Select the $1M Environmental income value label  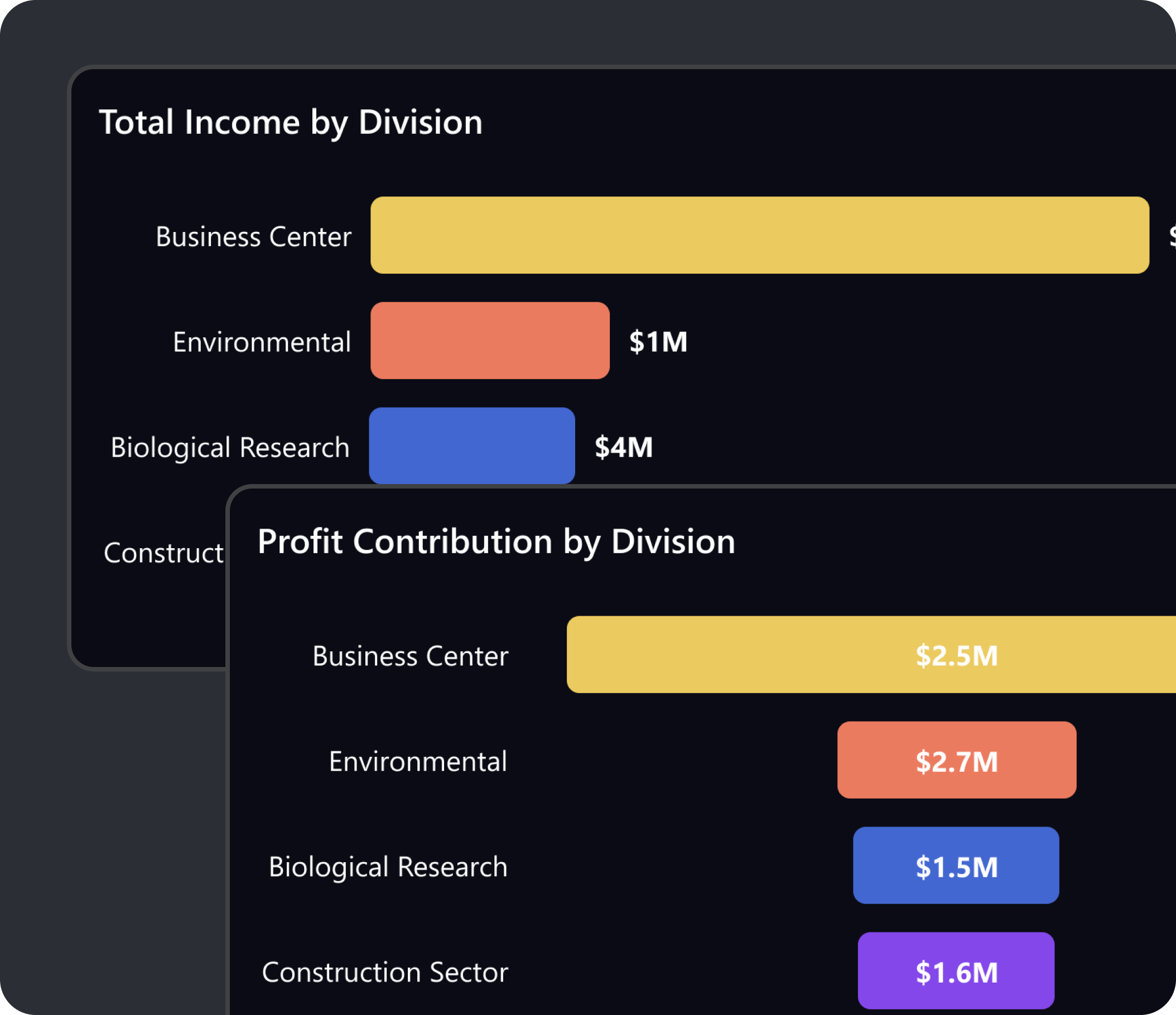tap(658, 341)
